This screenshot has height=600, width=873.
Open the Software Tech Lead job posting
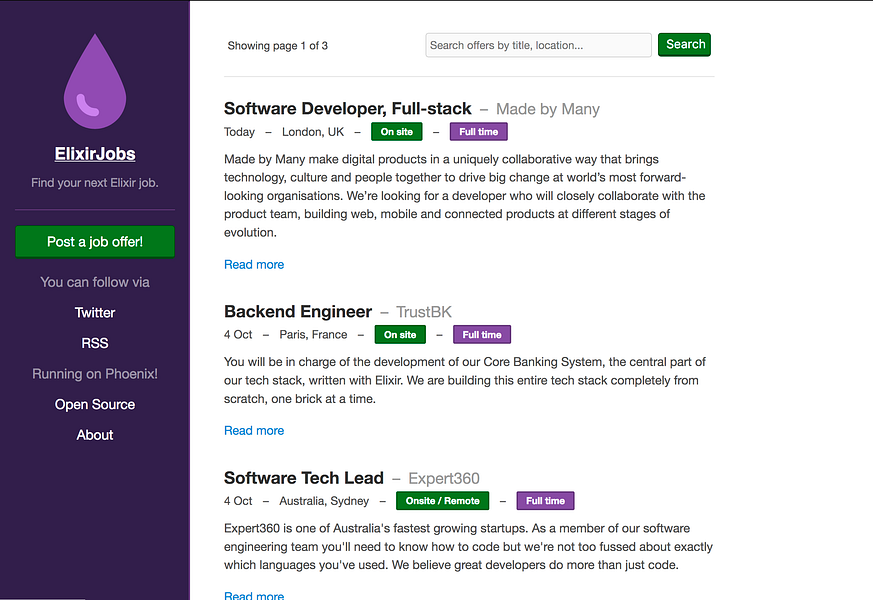pyautogui.click(x=303, y=478)
